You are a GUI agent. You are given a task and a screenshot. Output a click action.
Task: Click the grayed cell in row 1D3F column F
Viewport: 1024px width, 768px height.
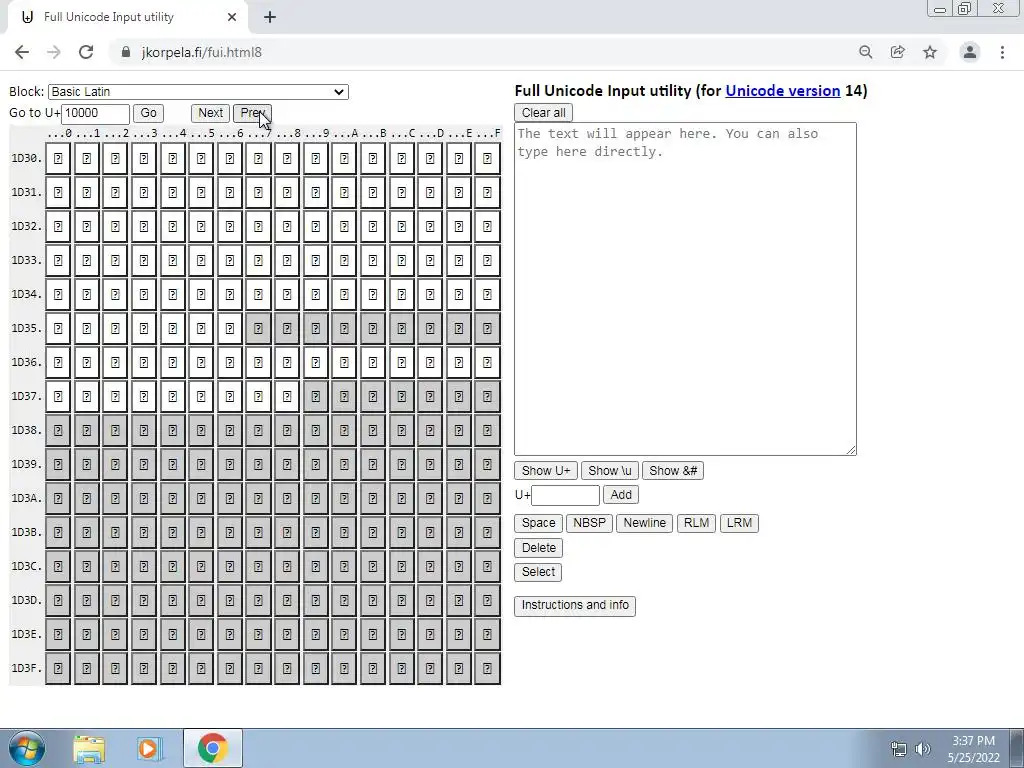(487, 668)
